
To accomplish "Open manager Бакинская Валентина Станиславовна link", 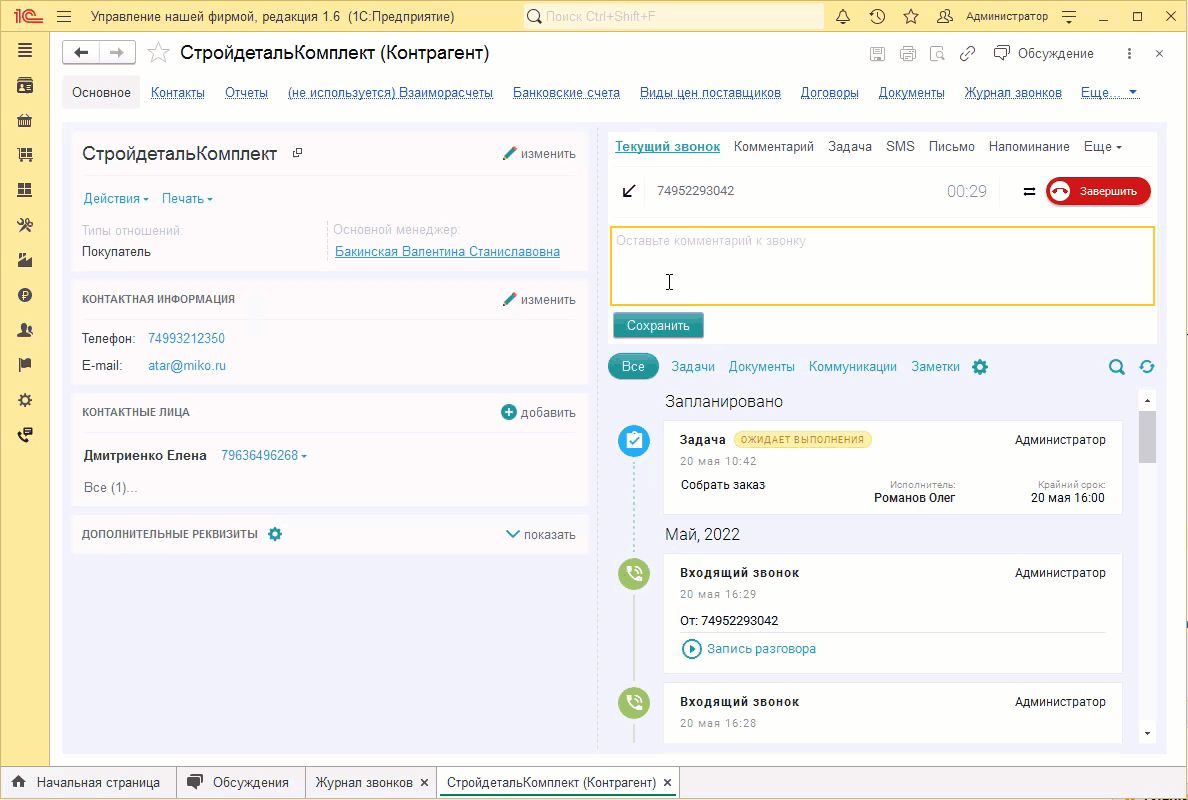I will (x=447, y=252).
